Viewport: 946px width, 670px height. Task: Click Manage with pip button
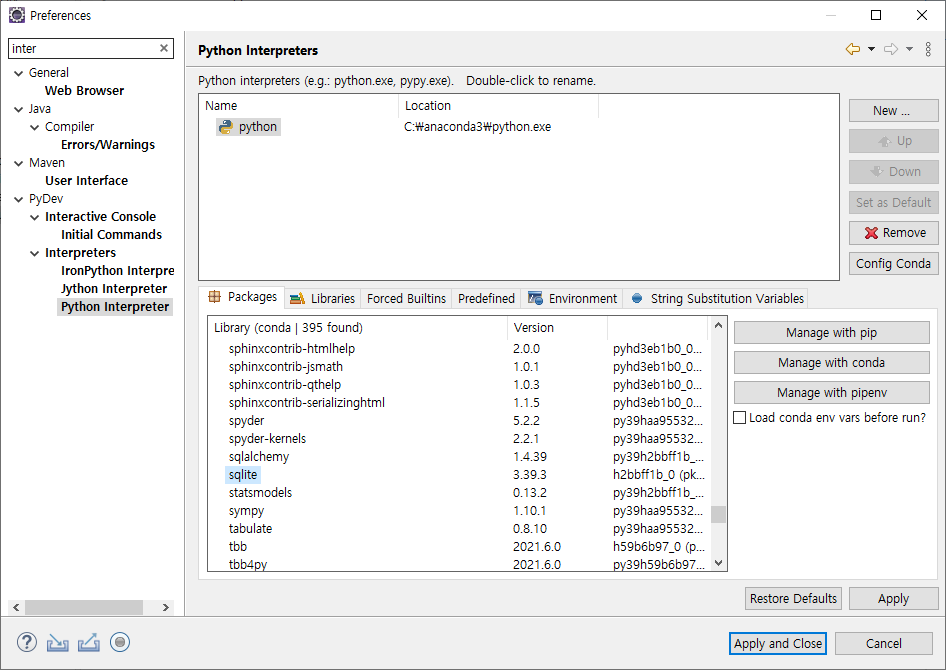click(831, 333)
